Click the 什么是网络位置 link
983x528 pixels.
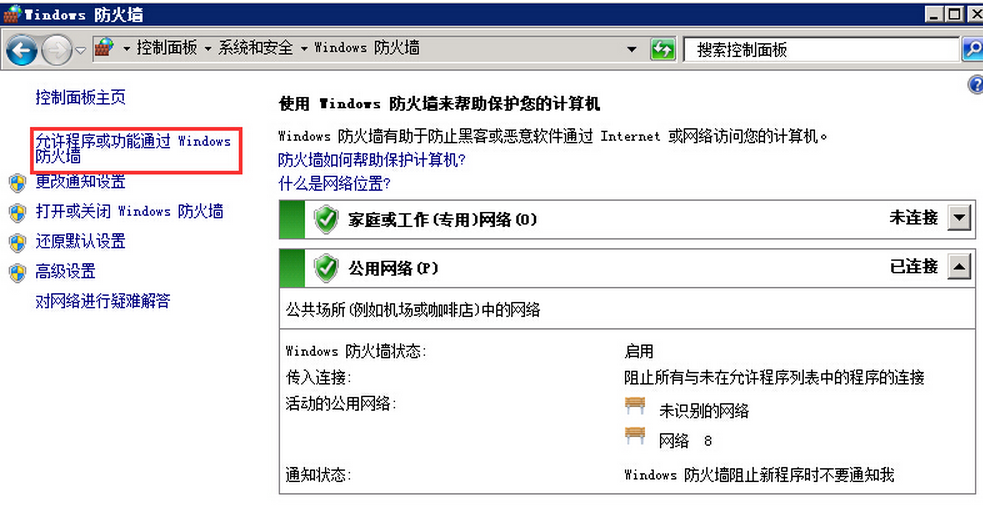tap(334, 184)
